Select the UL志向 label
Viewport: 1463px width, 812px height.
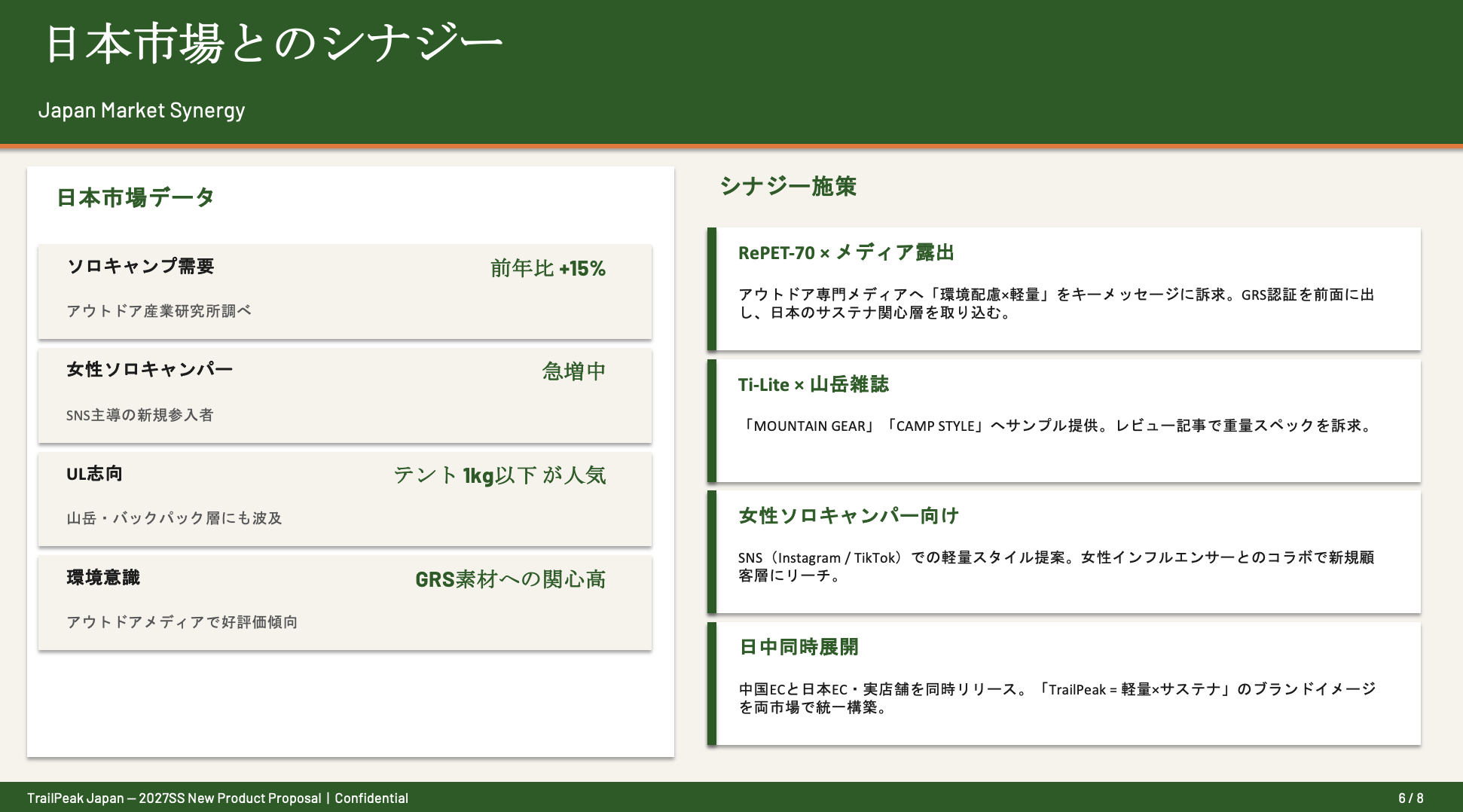click(x=94, y=474)
